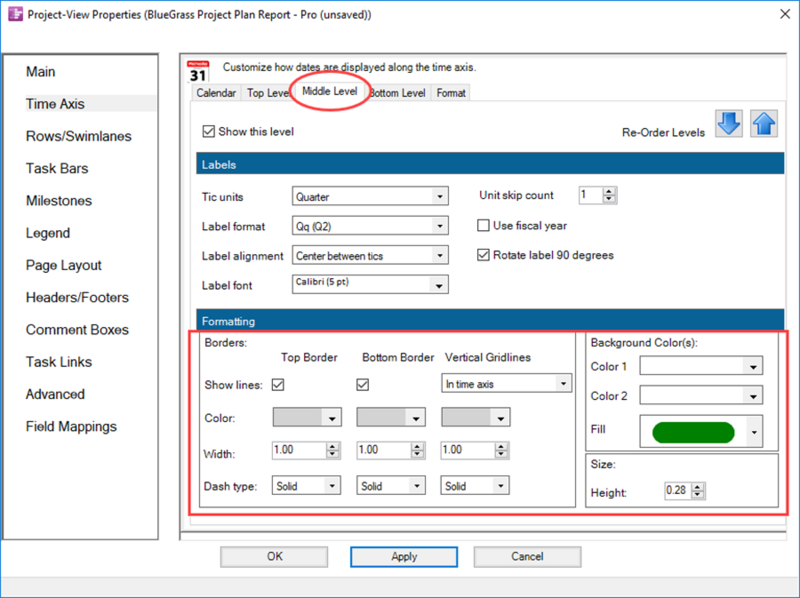Pick Bottom Border line color
Screen dimensions: 800x598
[391, 418]
